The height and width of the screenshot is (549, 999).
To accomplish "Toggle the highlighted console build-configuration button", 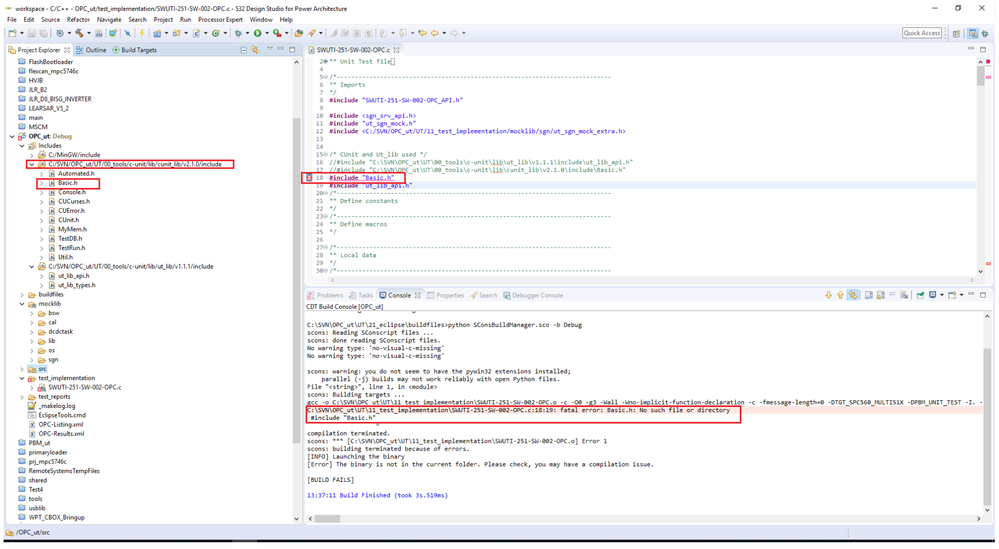I will point(852,295).
